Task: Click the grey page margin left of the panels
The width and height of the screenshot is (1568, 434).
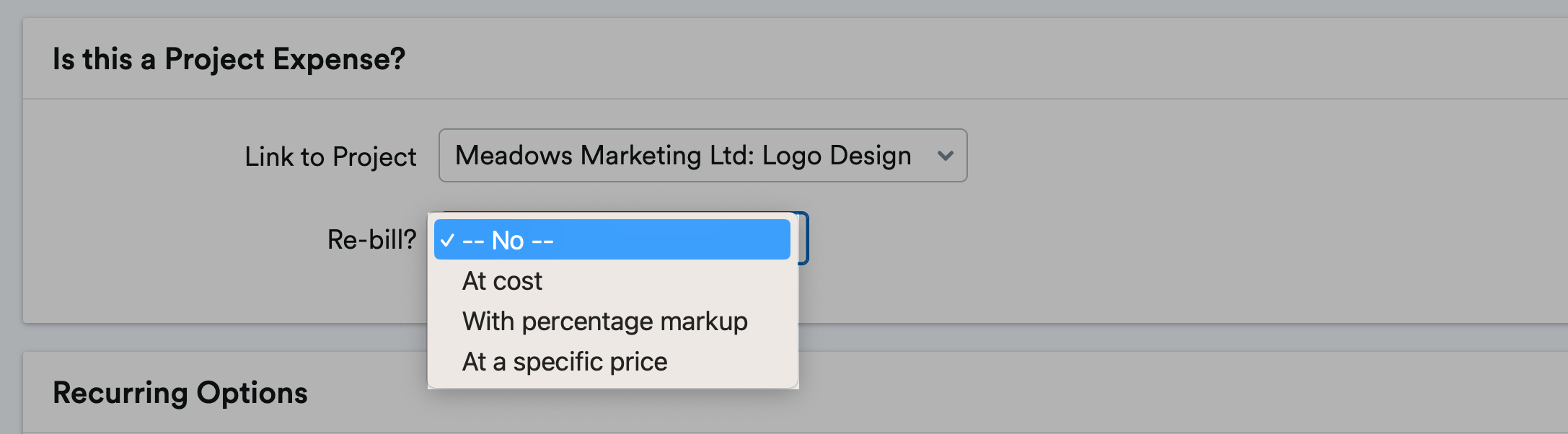Action: [x=10, y=216]
